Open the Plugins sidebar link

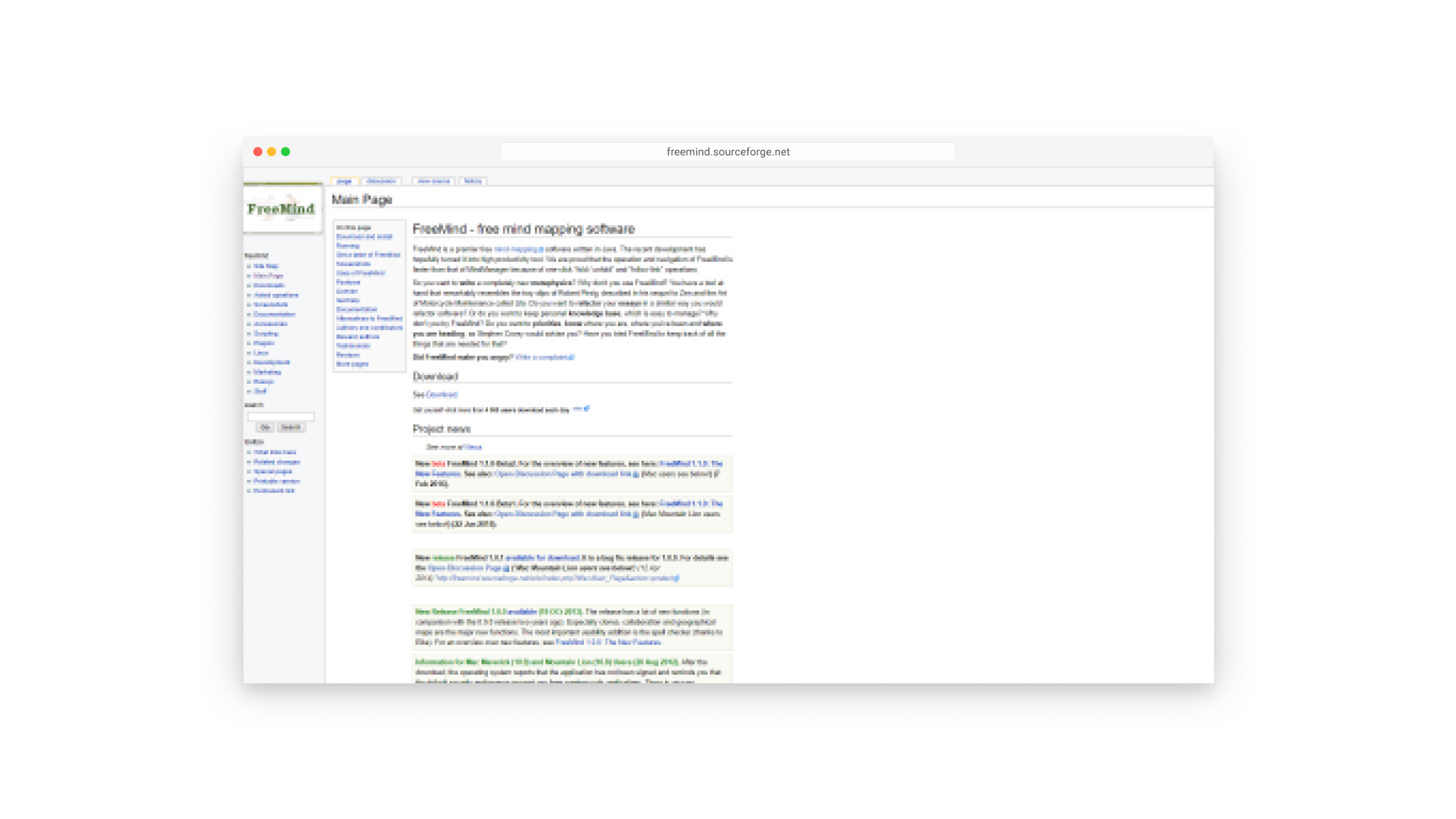click(x=264, y=343)
